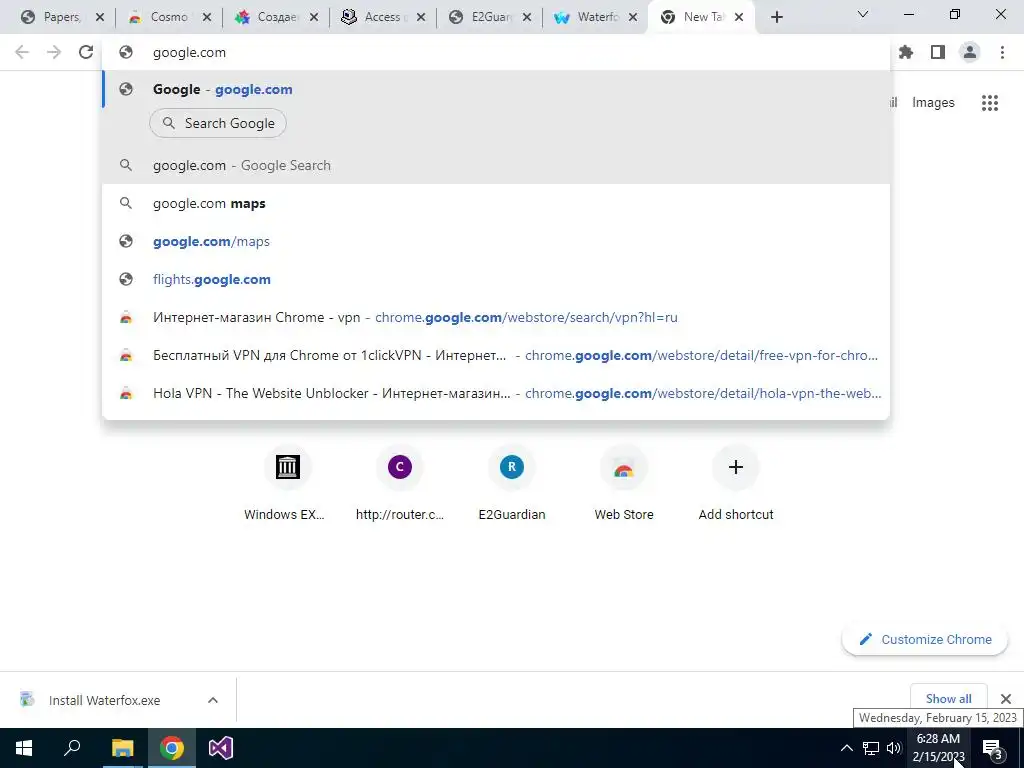Select the google.com/maps URL suggestion
This screenshot has height=768, width=1024.
(x=496, y=242)
